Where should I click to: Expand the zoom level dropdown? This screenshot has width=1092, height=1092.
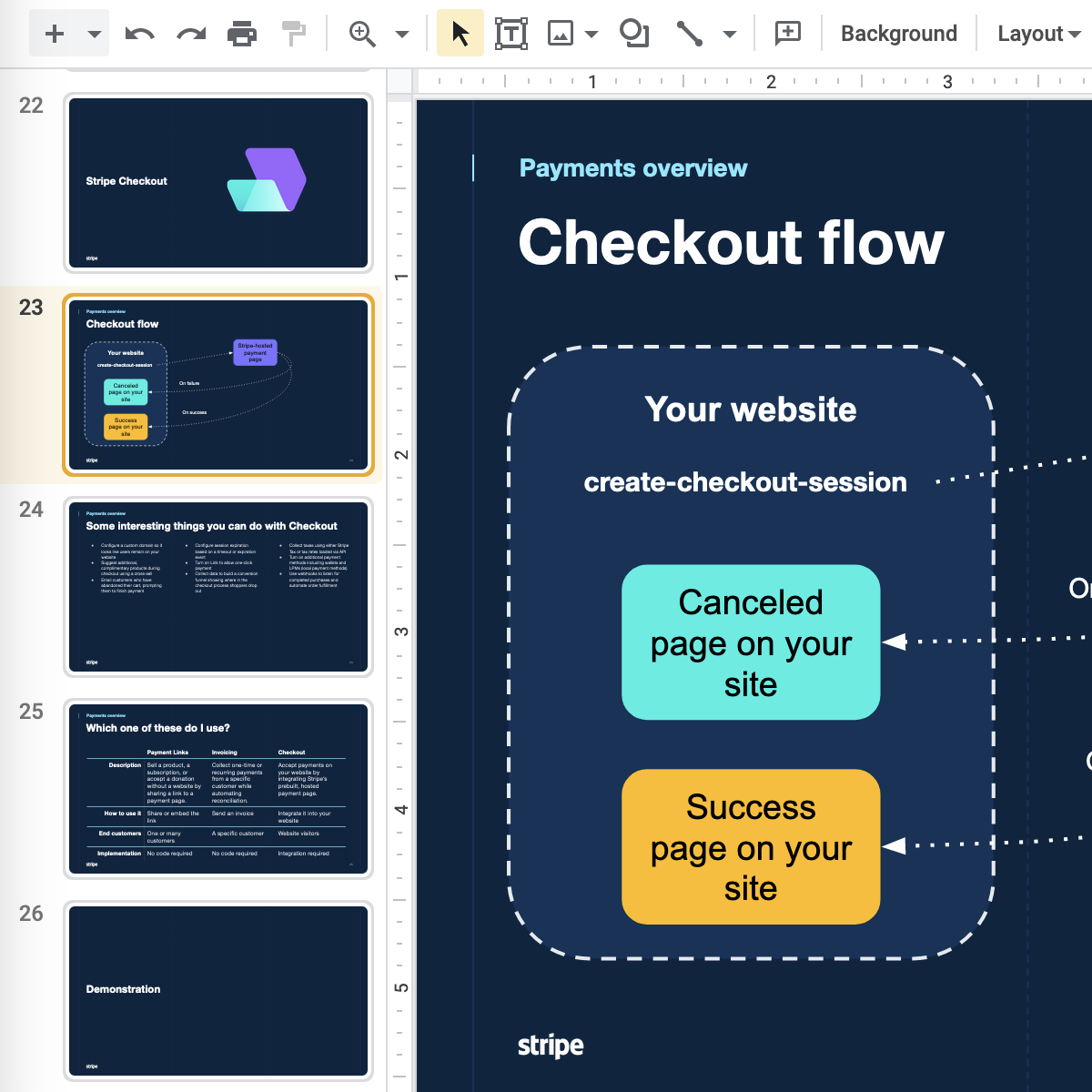pos(401,35)
